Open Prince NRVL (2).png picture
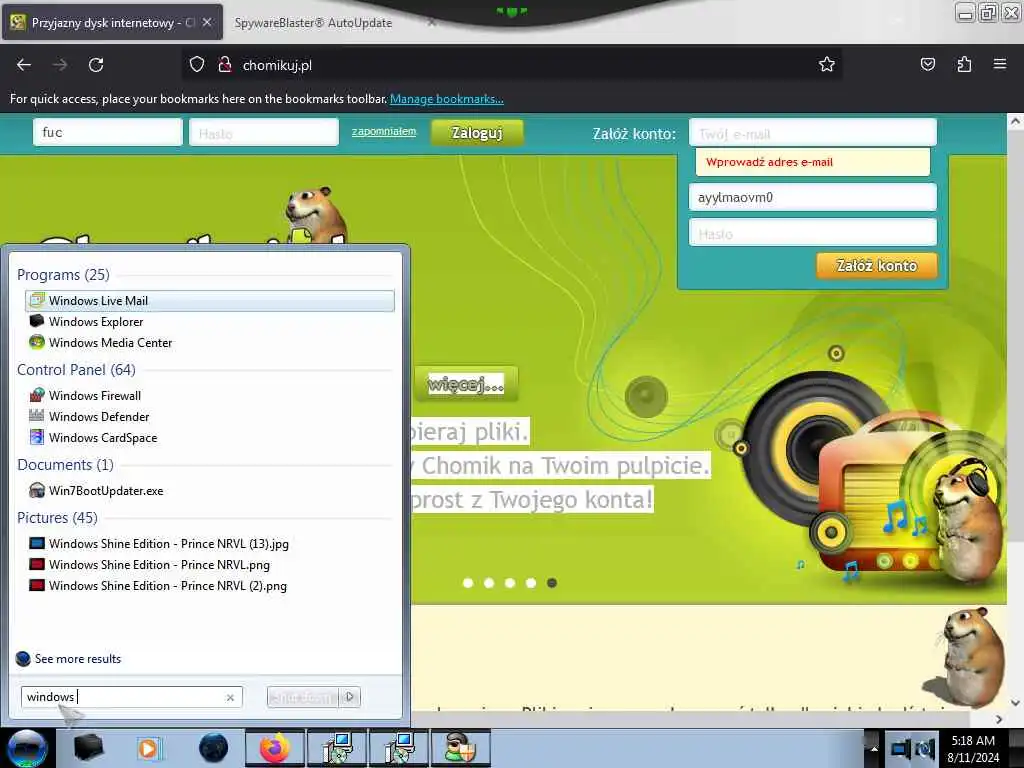Viewport: 1024px width, 768px height. [210, 585]
